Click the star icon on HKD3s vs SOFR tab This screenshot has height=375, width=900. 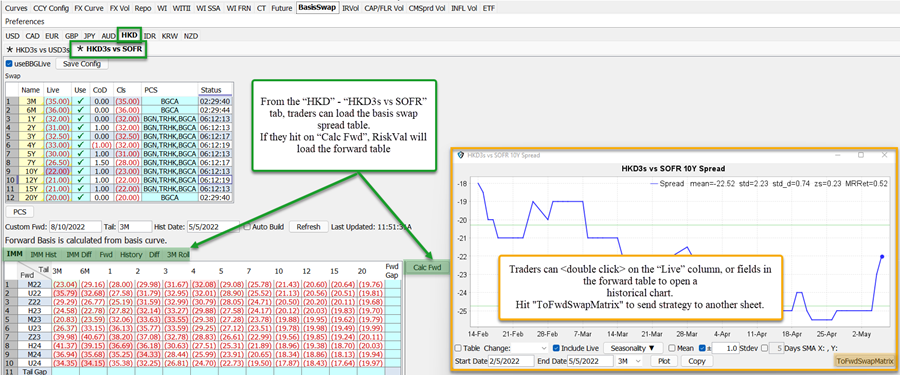tap(80, 50)
